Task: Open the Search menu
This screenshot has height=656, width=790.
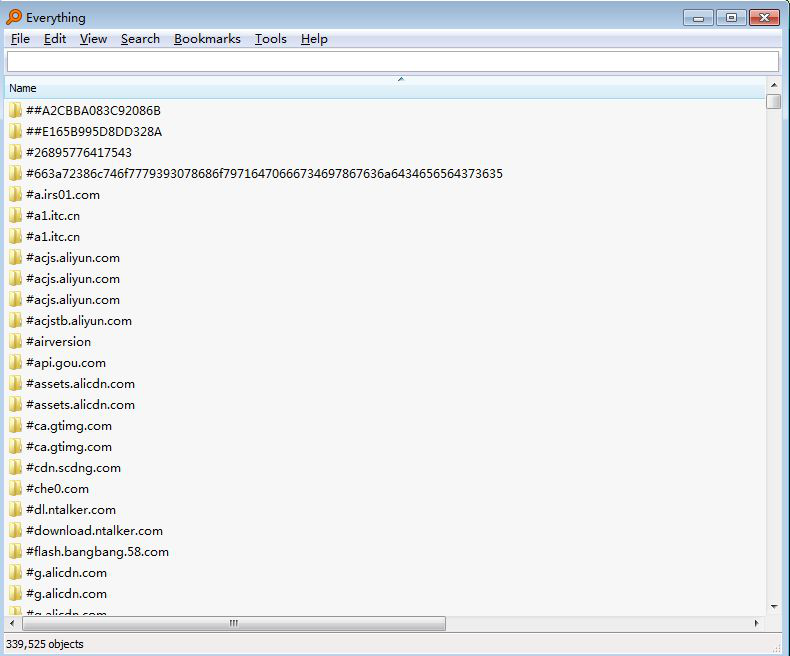Action: coord(140,39)
